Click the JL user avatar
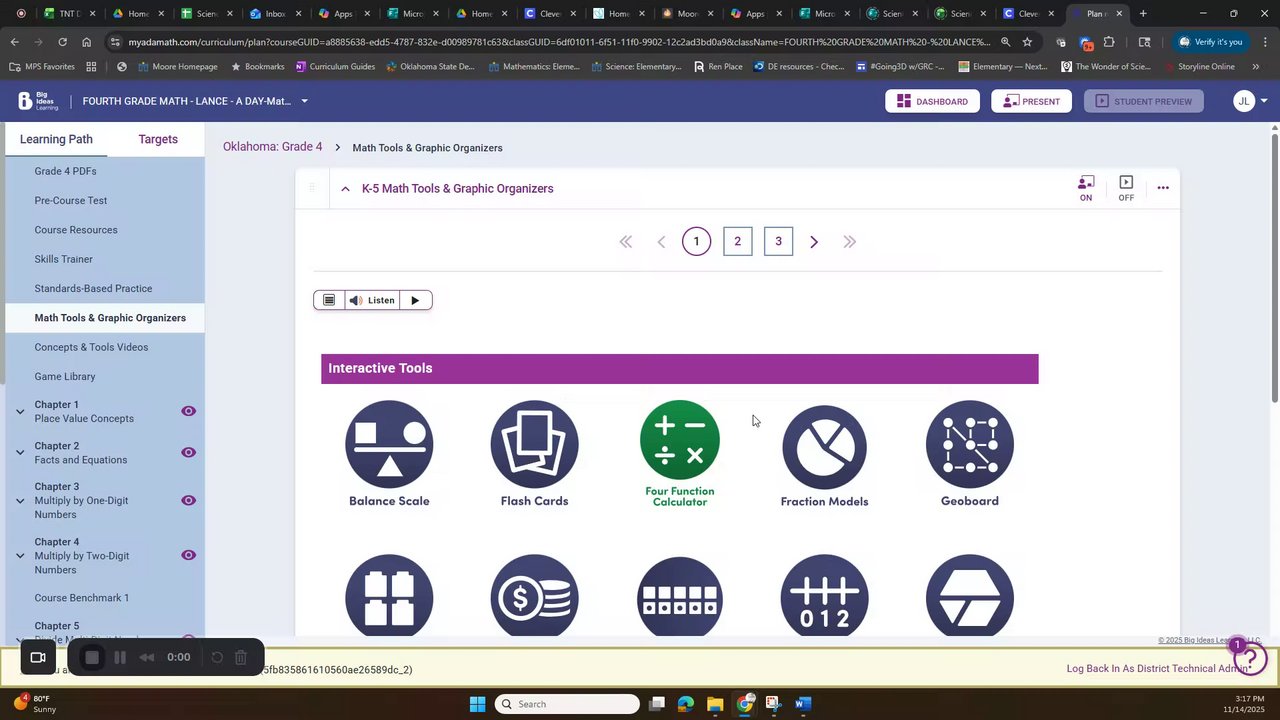Viewport: 1280px width, 720px height. 1243,101
